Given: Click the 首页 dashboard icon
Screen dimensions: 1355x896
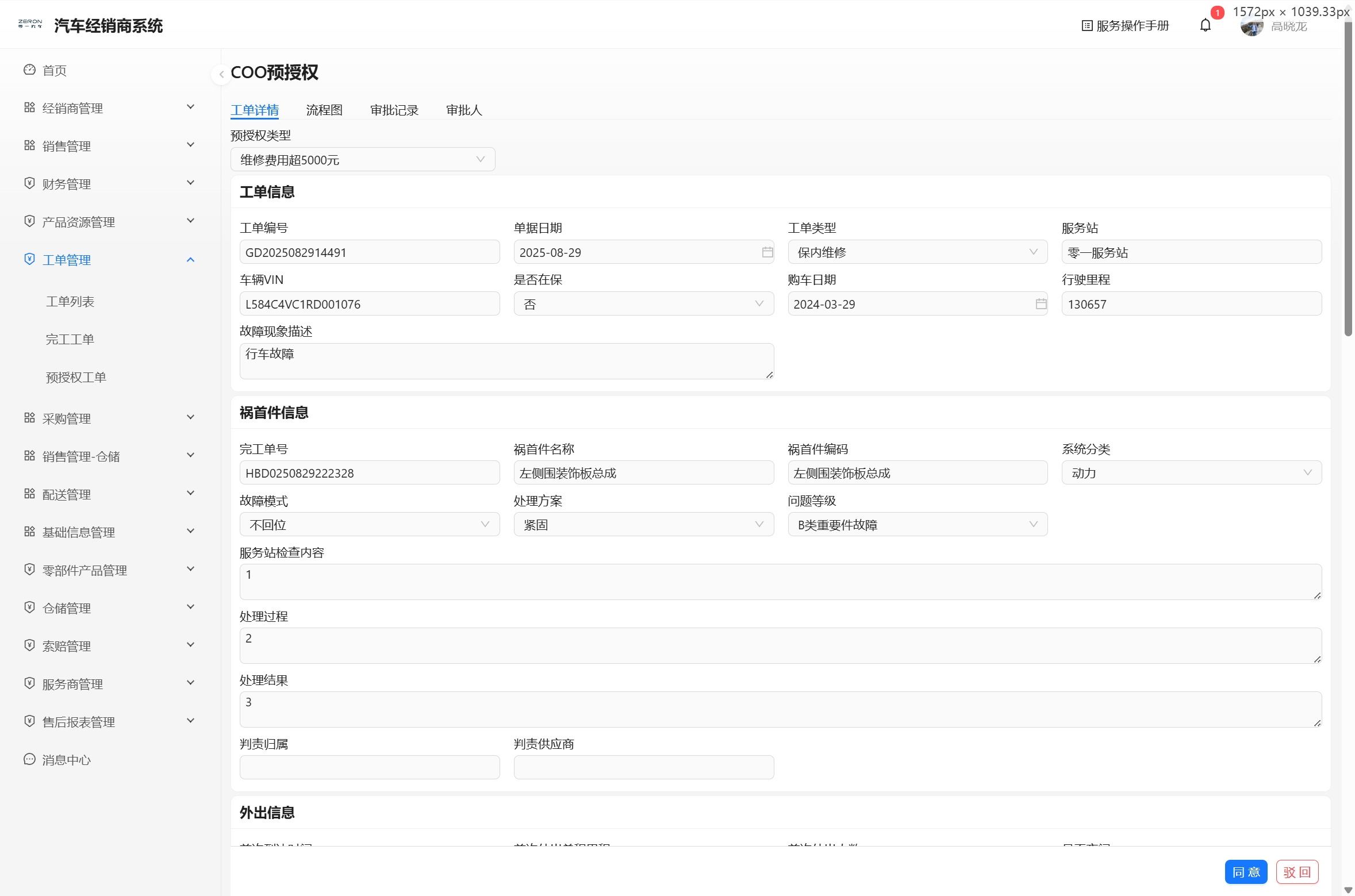Looking at the screenshot, I should (30, 70).
